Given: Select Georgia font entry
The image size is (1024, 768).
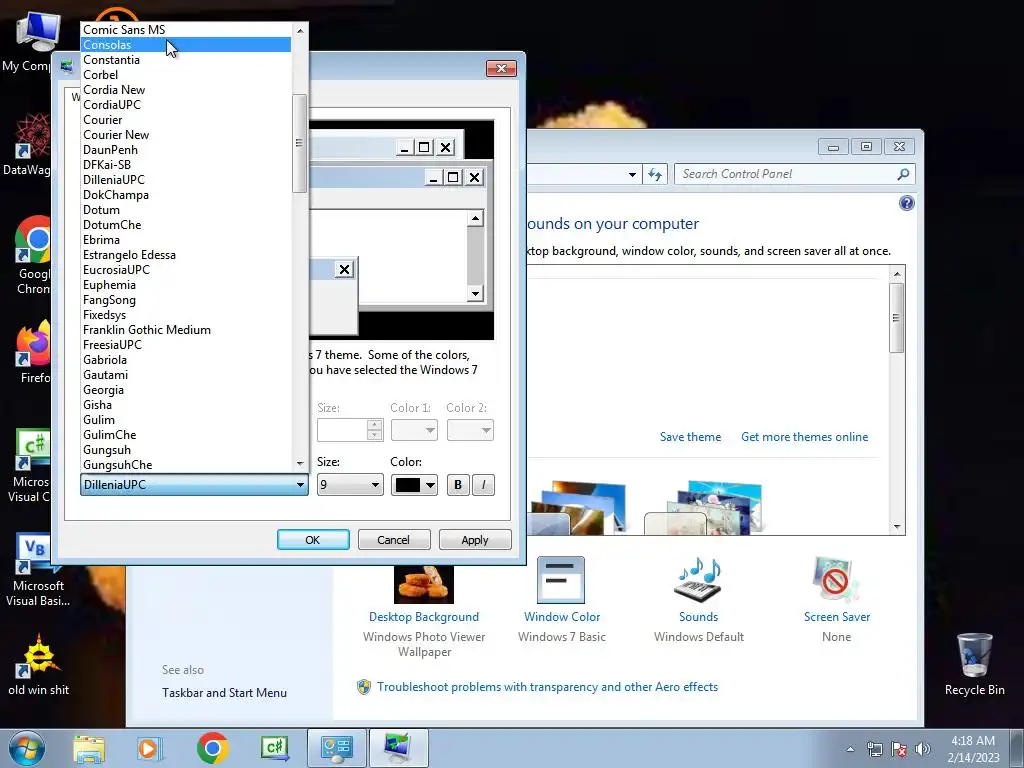Looking at the screenshot, I should [x=185, y=390].
